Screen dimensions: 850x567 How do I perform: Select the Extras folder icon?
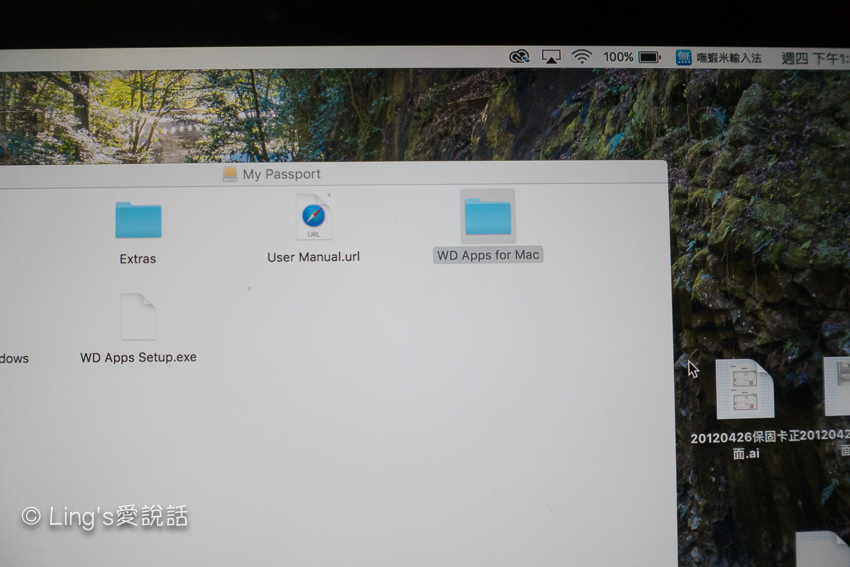138,220
